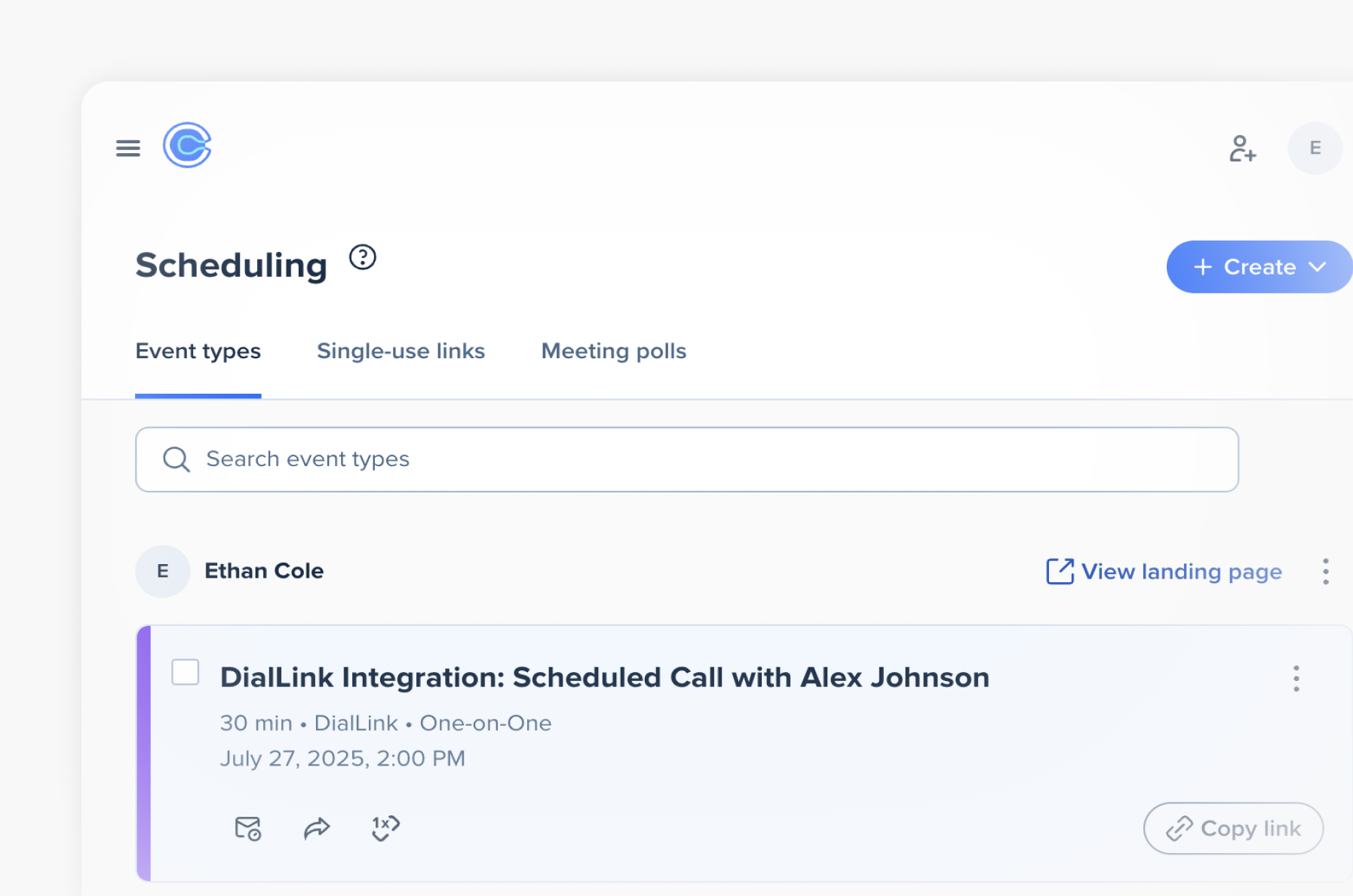
Task: Open the DialLink Integration event title
Action: tap(604, 677)
